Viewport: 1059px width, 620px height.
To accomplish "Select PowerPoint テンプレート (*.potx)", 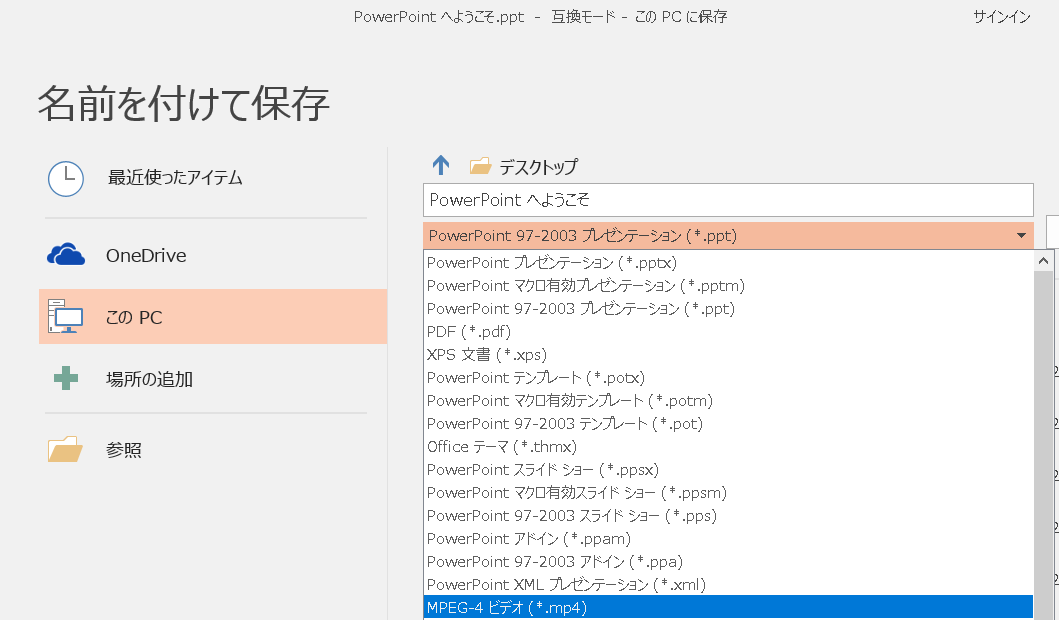I will click(728, 378).
